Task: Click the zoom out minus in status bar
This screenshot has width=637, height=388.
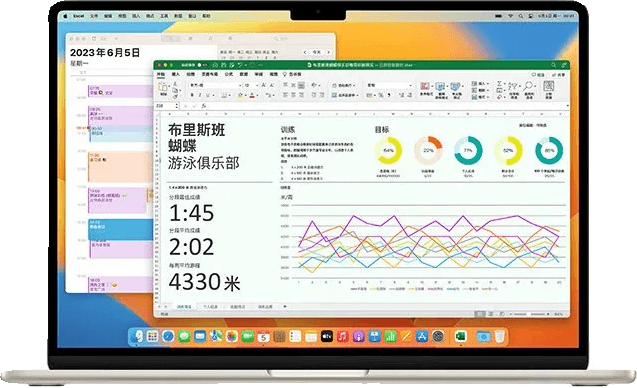Action: pyautogui.click(x=511, y=314)
